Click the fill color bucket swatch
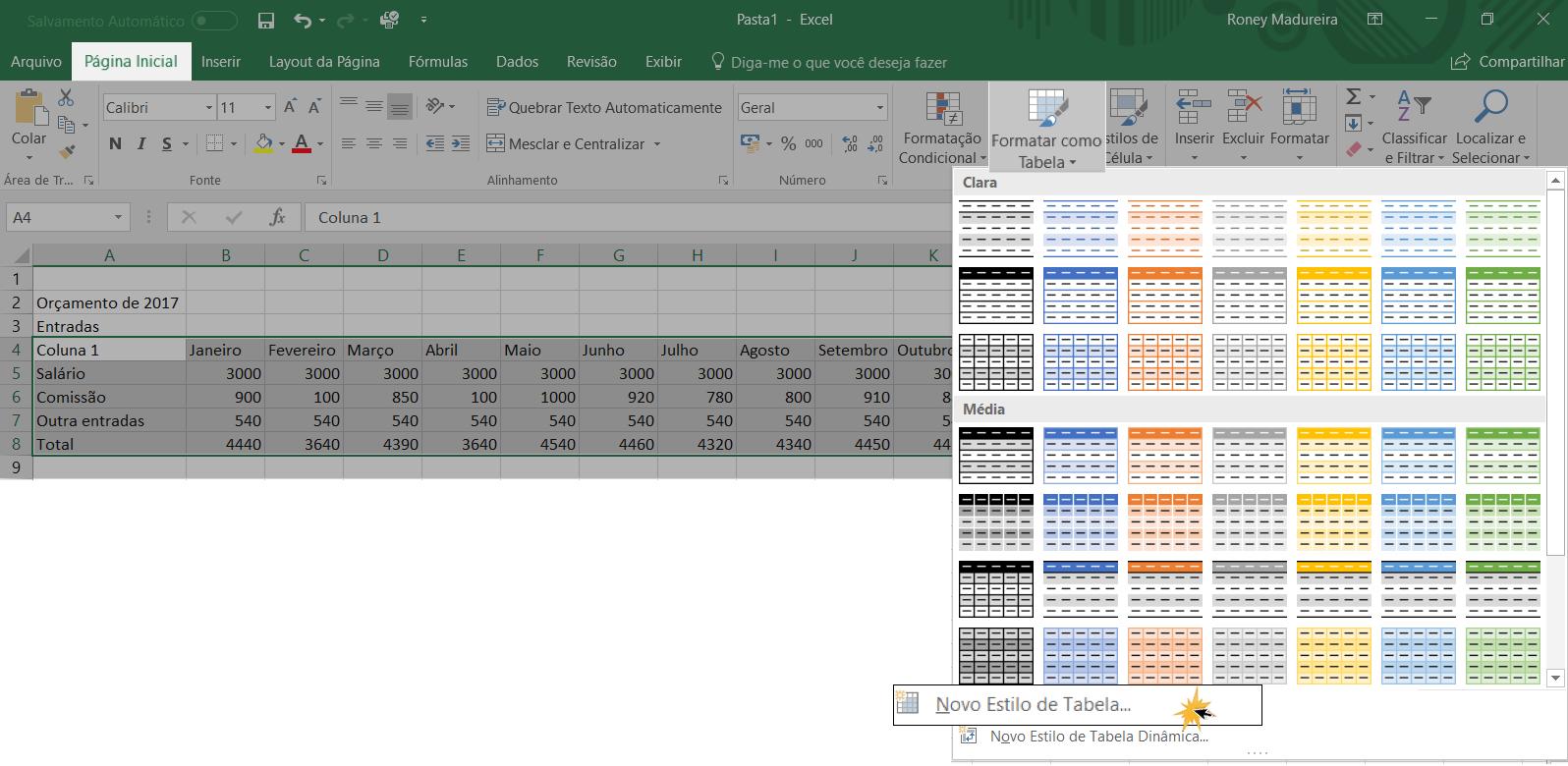This screenshot has height=766, width=1568. (x=263, y=143)
